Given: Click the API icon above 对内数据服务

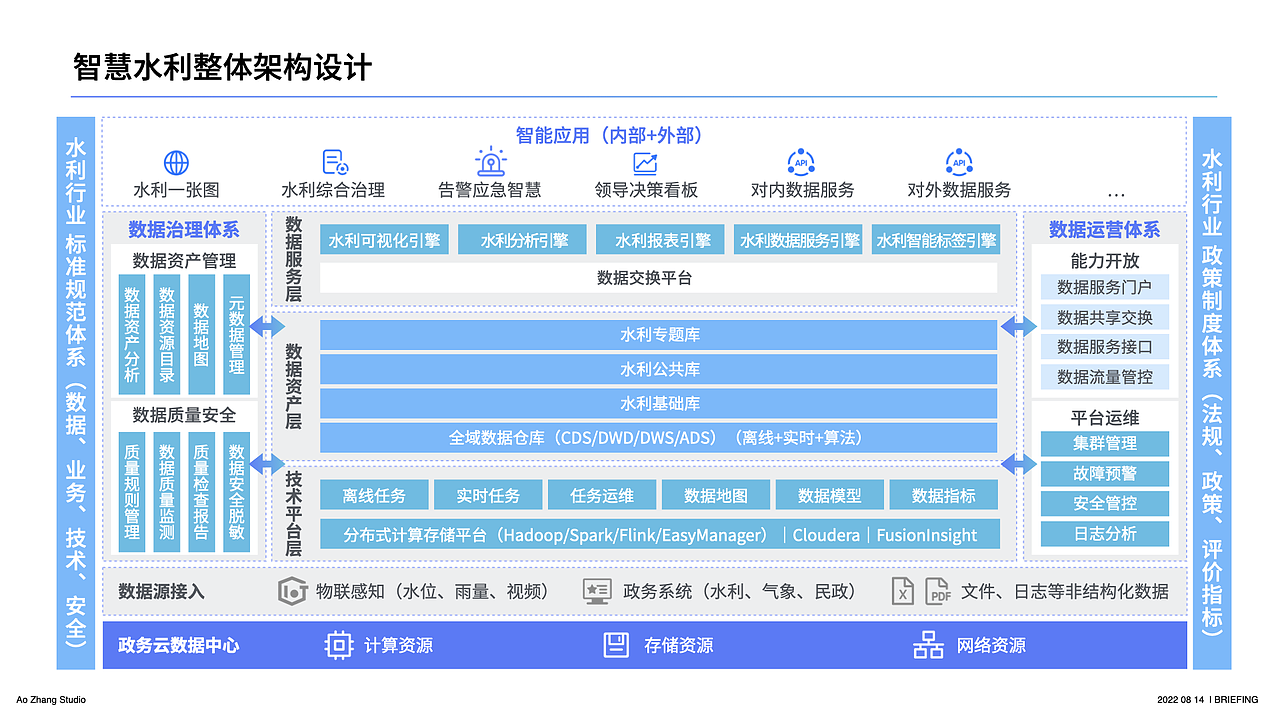Looking at the screenshot, I should (801, 162).
